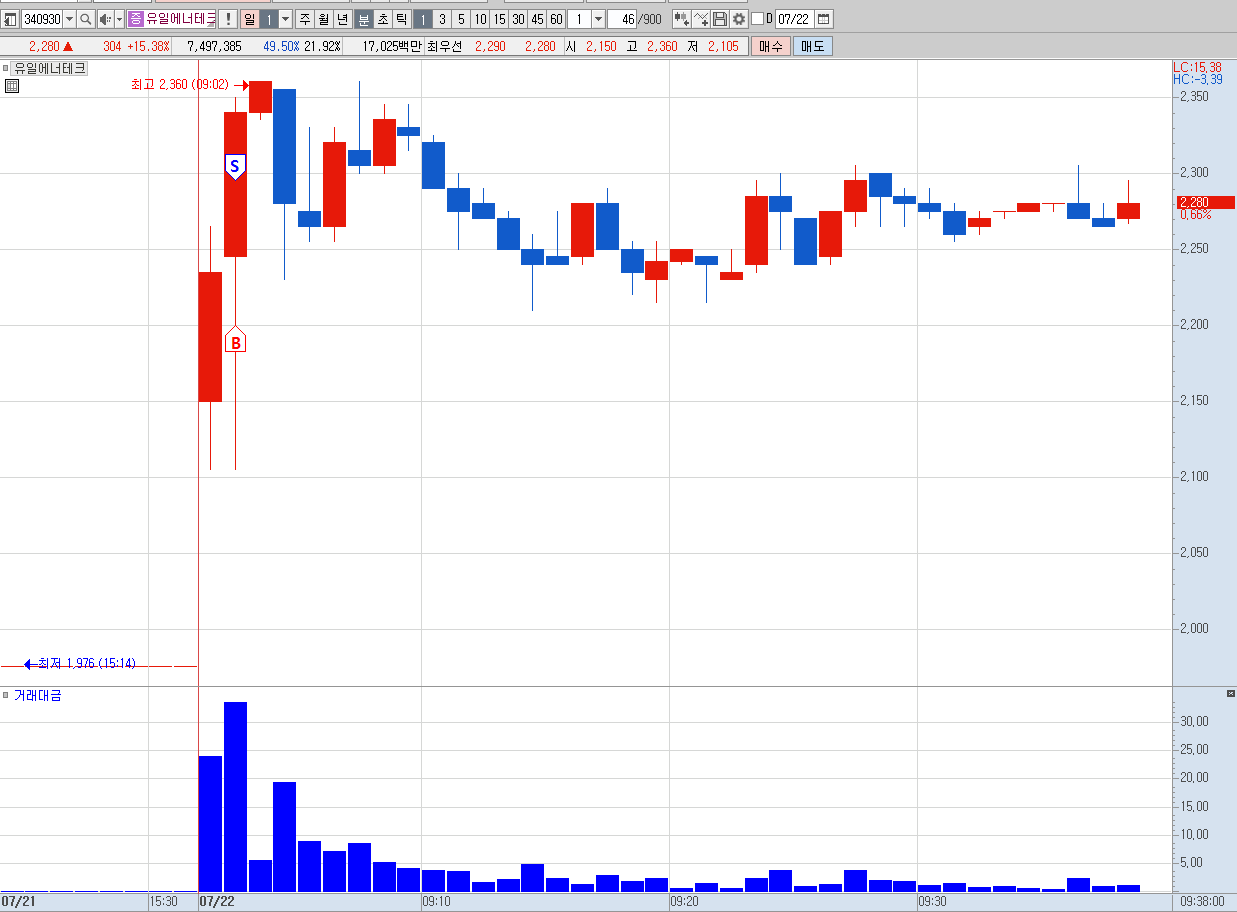Image resolution: width=1237 pixels, height=912 pixels.
Task: Click the candlestick chart type icon
Action: point(681,19)
